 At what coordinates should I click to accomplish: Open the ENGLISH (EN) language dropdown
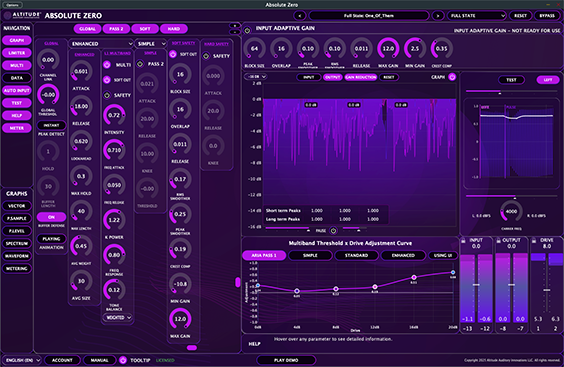(22, 360)
